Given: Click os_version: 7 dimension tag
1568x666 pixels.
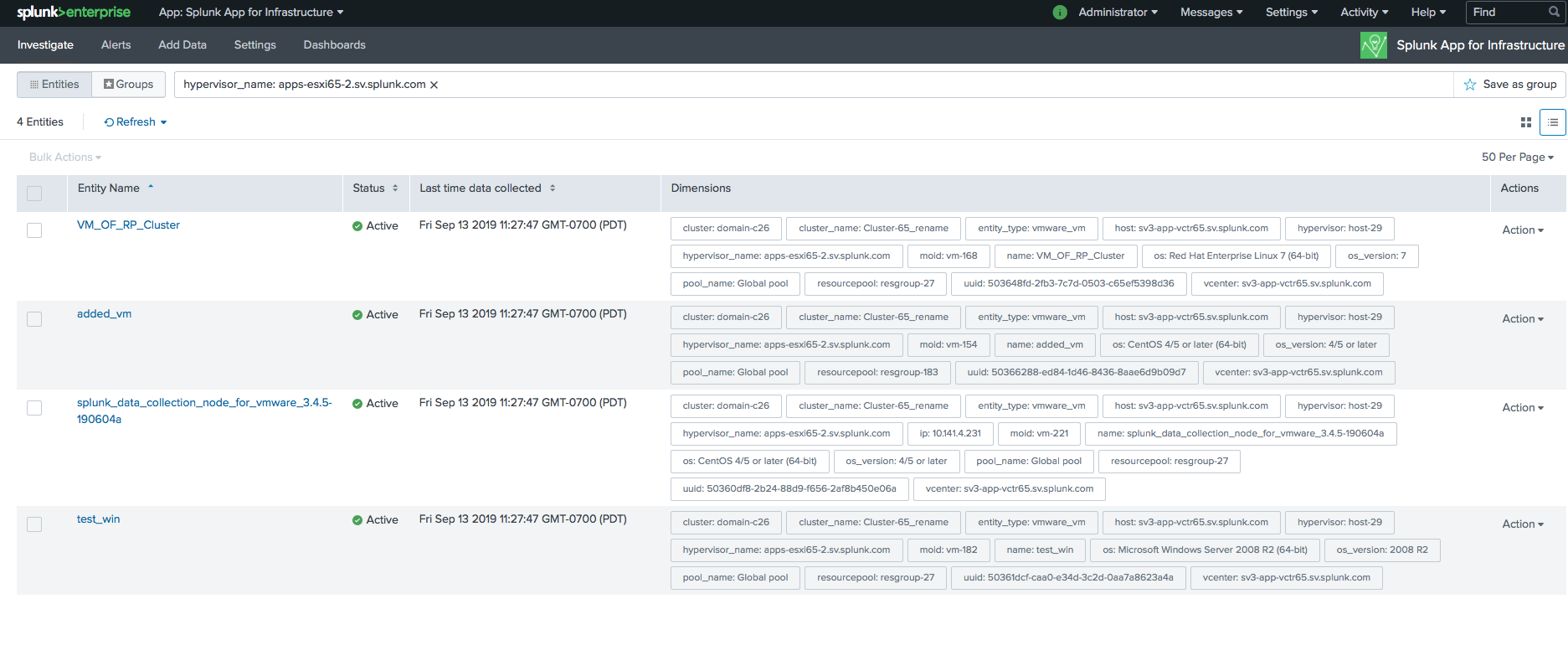Looking at the screenshot, I should [x=1377, y=256].
